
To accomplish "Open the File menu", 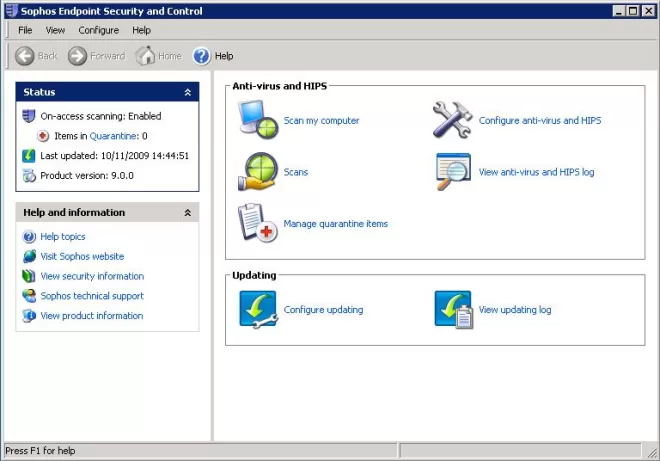I will coord(25,30).
